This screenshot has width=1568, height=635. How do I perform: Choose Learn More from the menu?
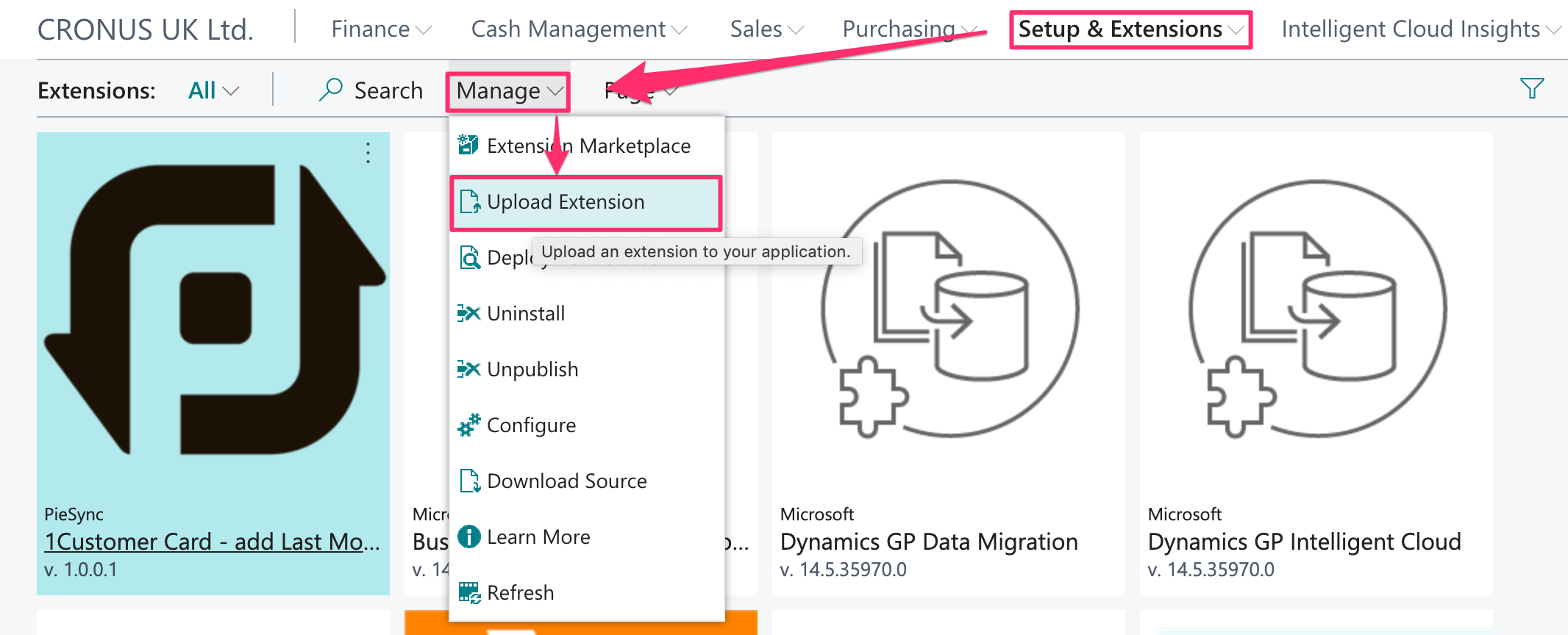click(587, 537)
